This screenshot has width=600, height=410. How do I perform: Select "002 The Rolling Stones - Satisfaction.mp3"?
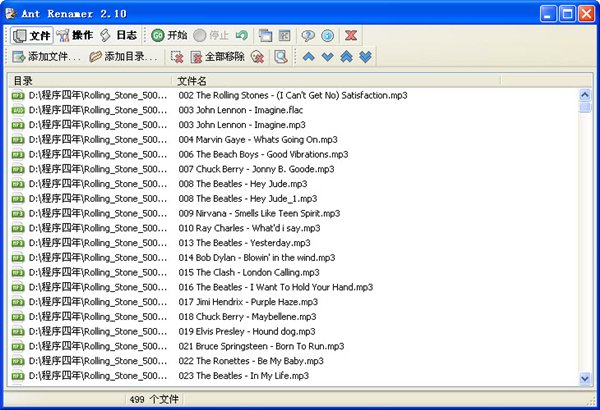coord(293,95)
